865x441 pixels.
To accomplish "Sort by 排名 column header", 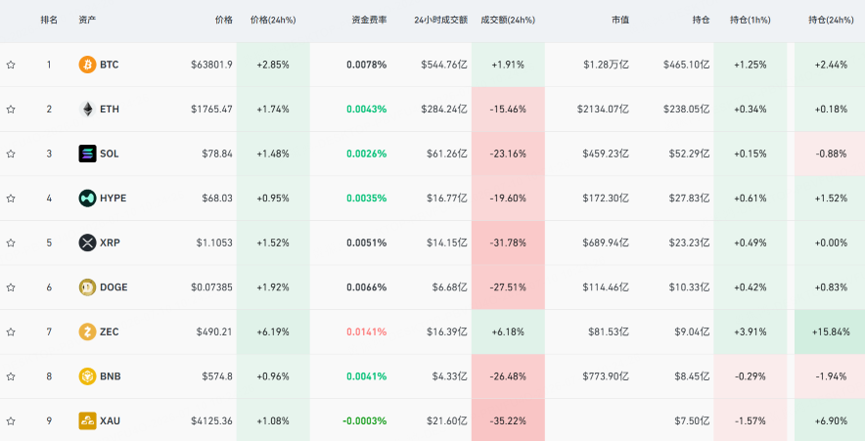I will pos(49,20).
